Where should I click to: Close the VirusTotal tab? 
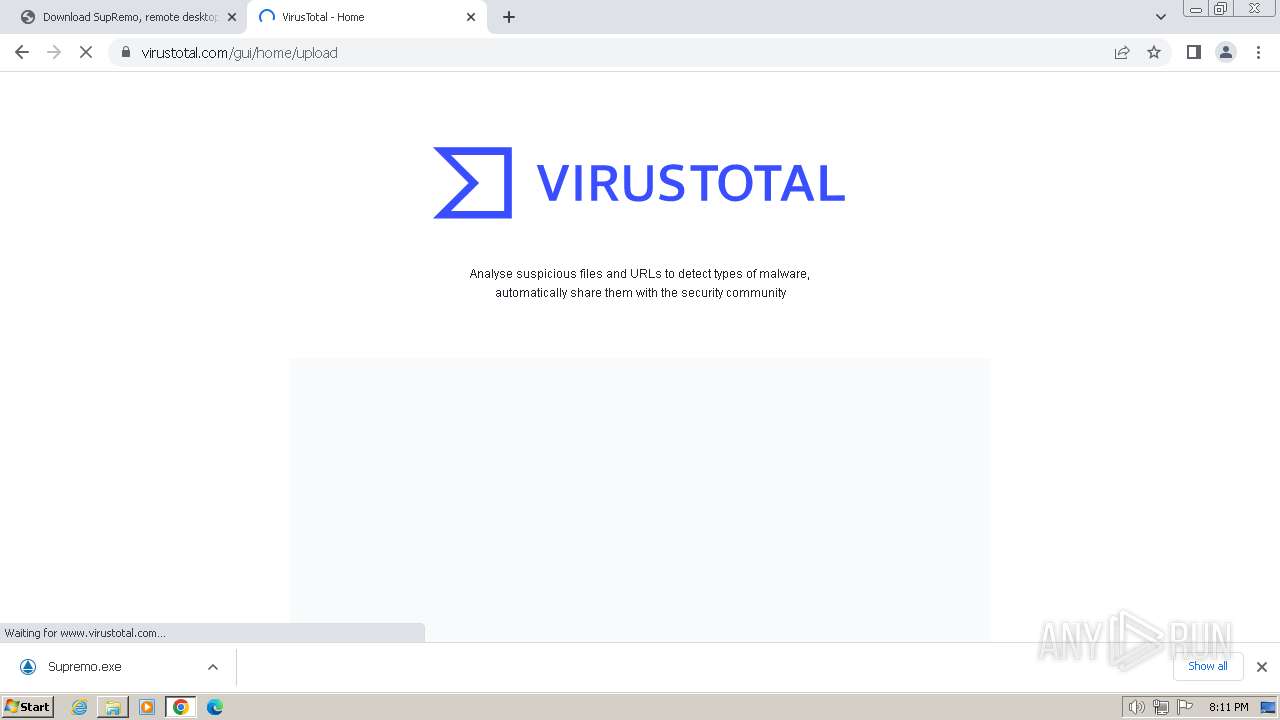[471, 17]
